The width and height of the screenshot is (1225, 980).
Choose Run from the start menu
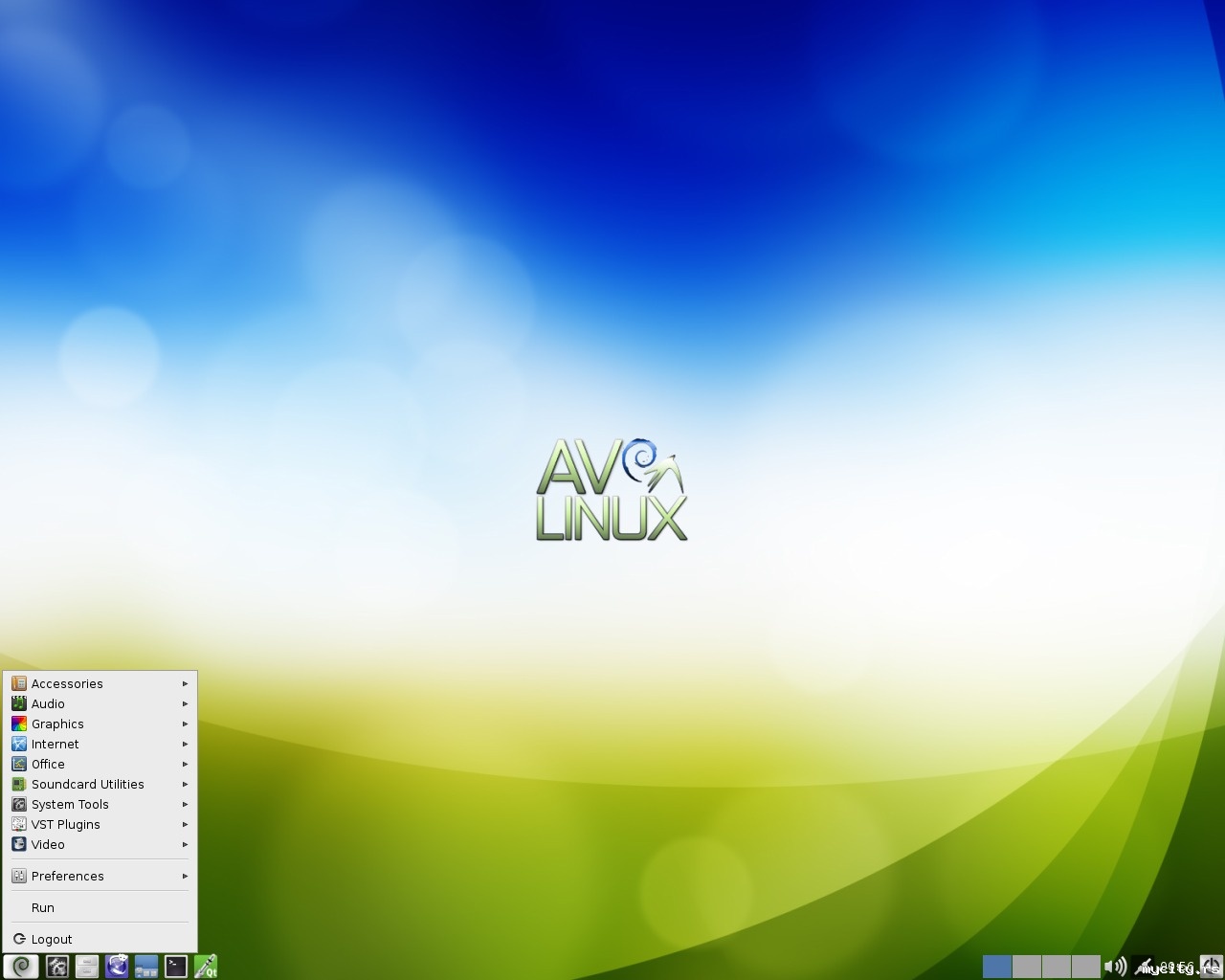tap(100, 907)
